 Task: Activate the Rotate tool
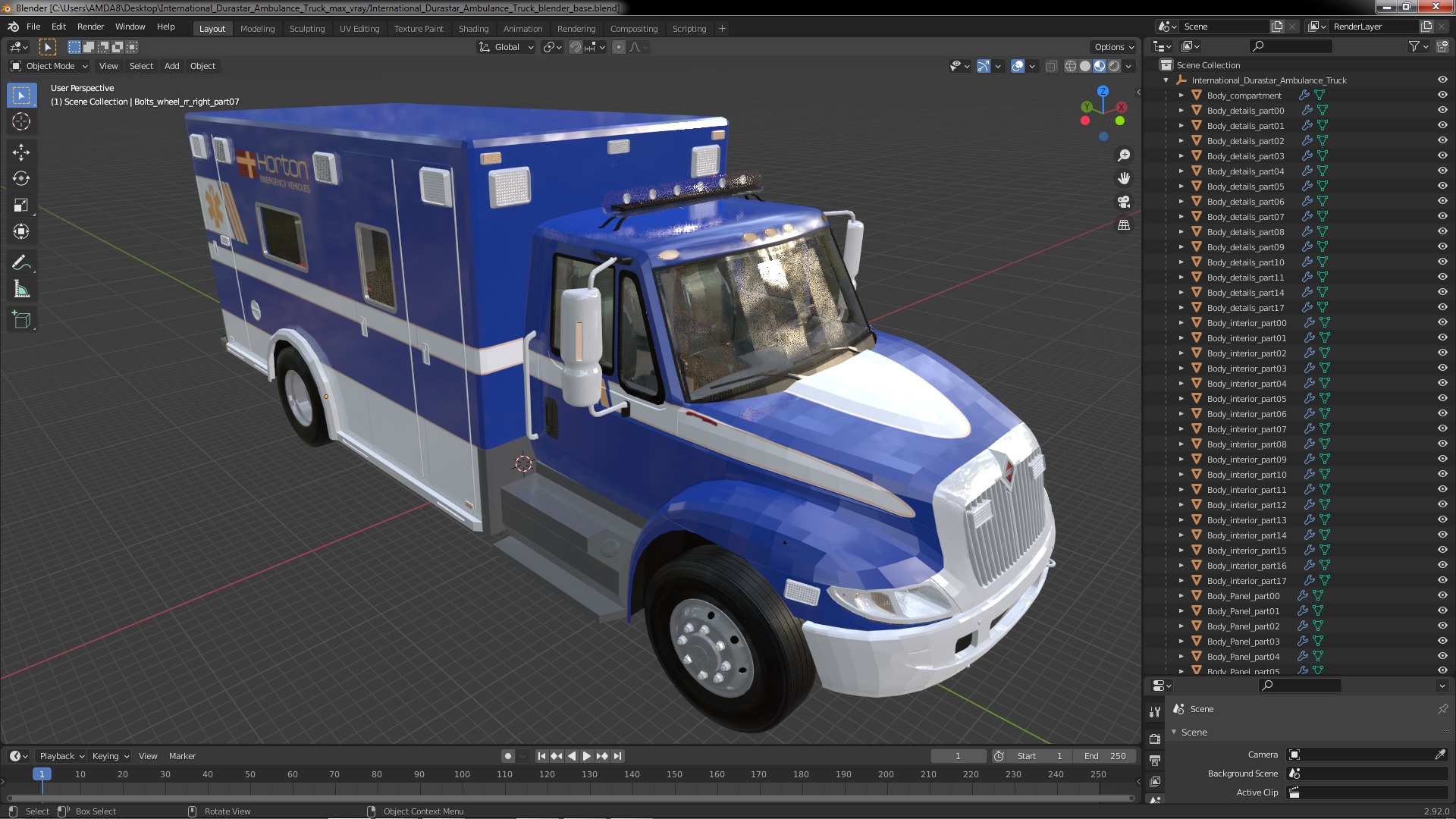point(21,178)
